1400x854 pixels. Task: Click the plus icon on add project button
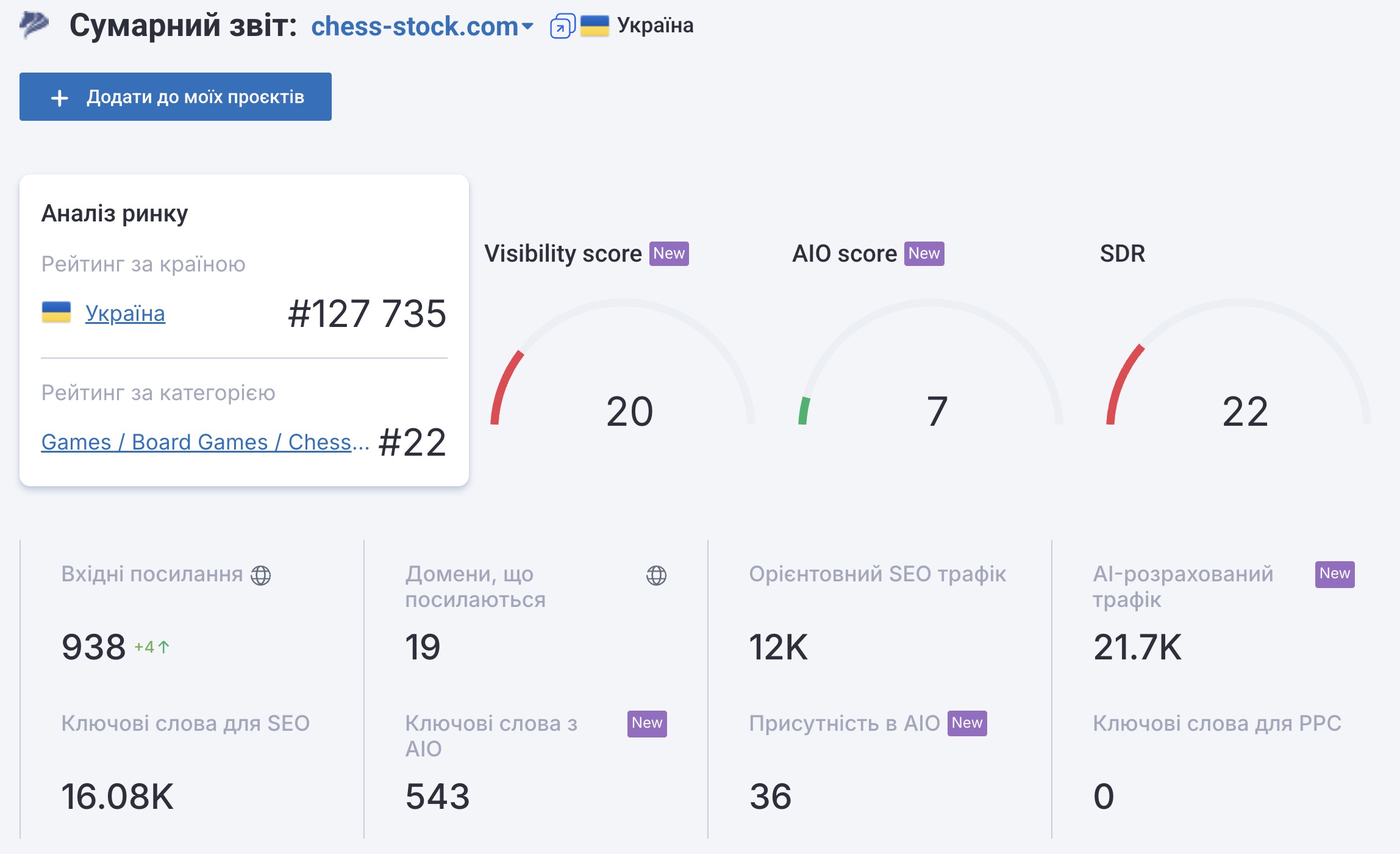tap(60, 98)
